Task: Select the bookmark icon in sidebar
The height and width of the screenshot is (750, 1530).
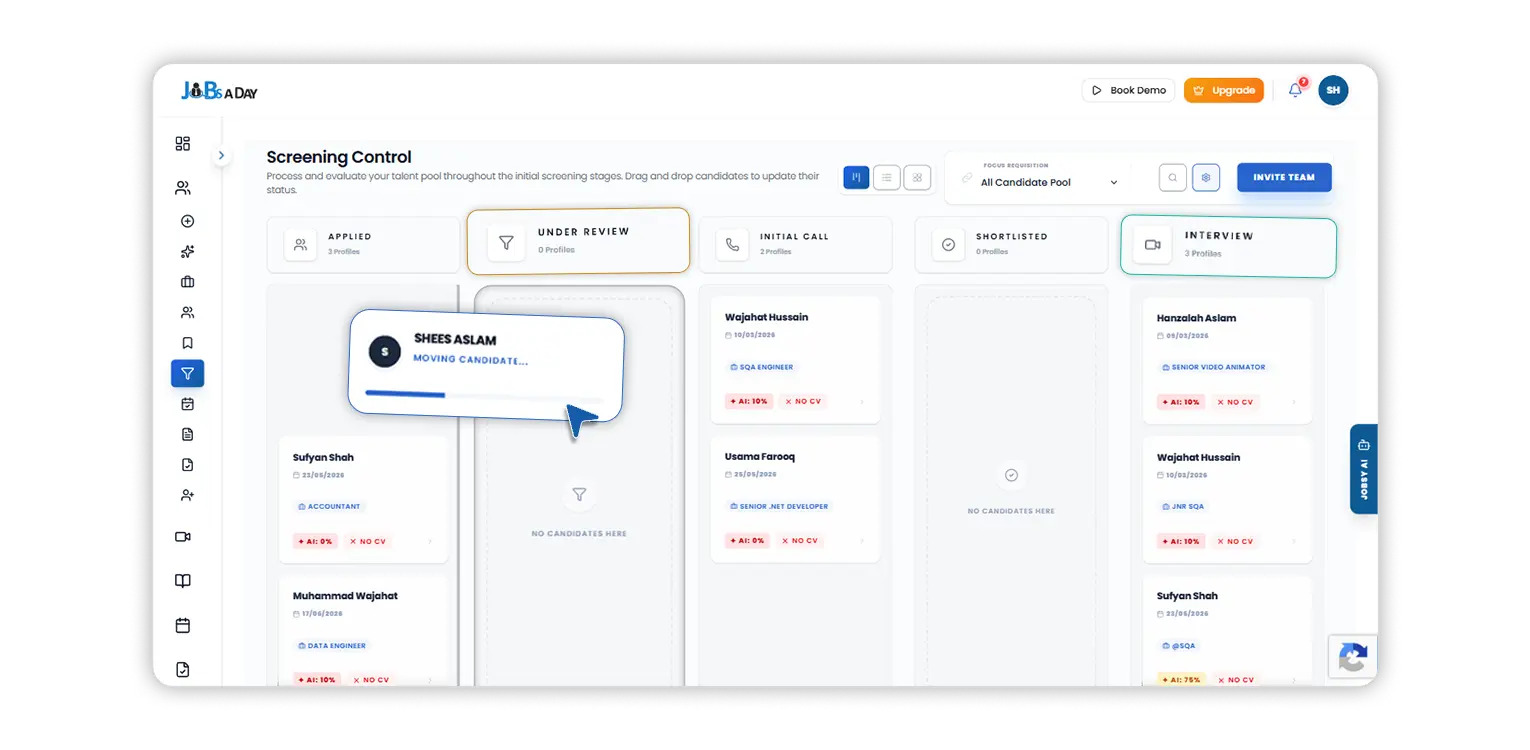Action: [x=187, y=343]
